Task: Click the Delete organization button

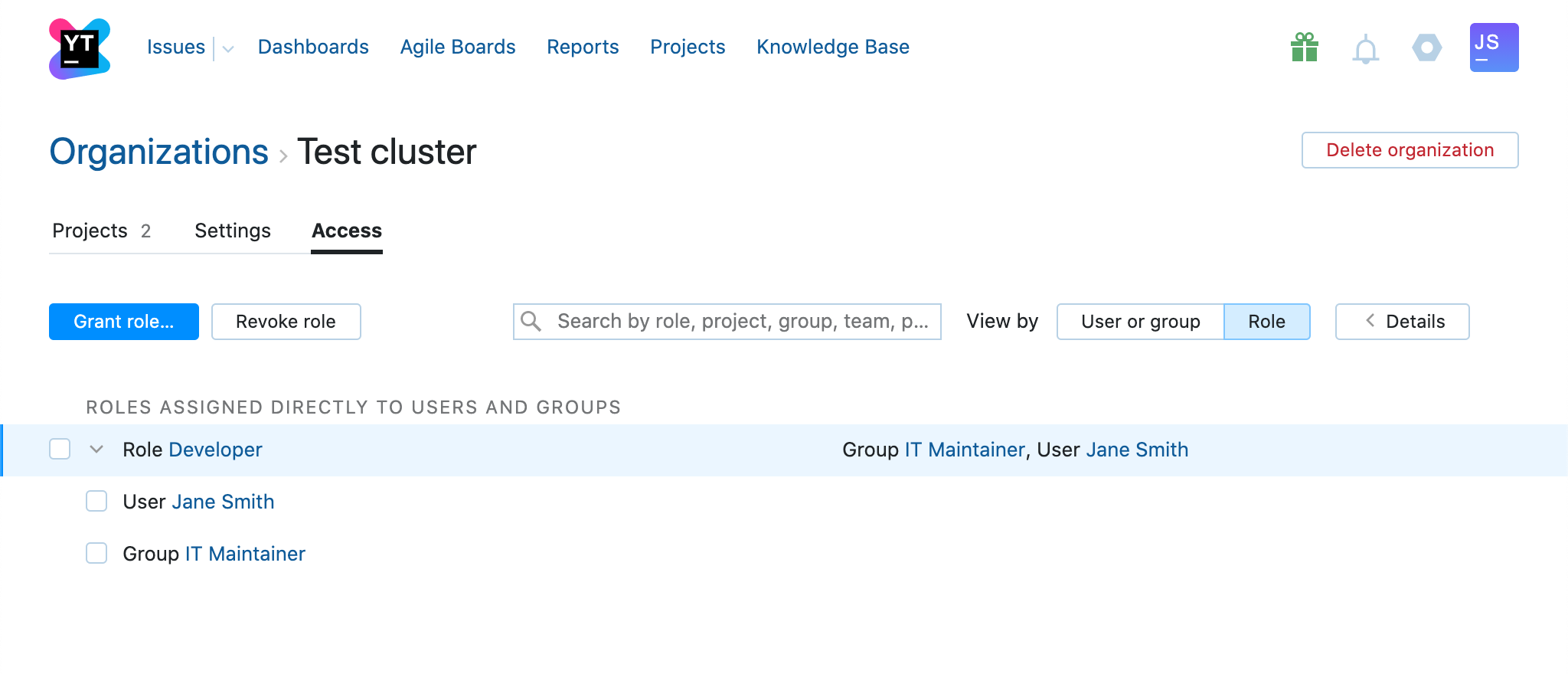Action: tap(1410, 150)
